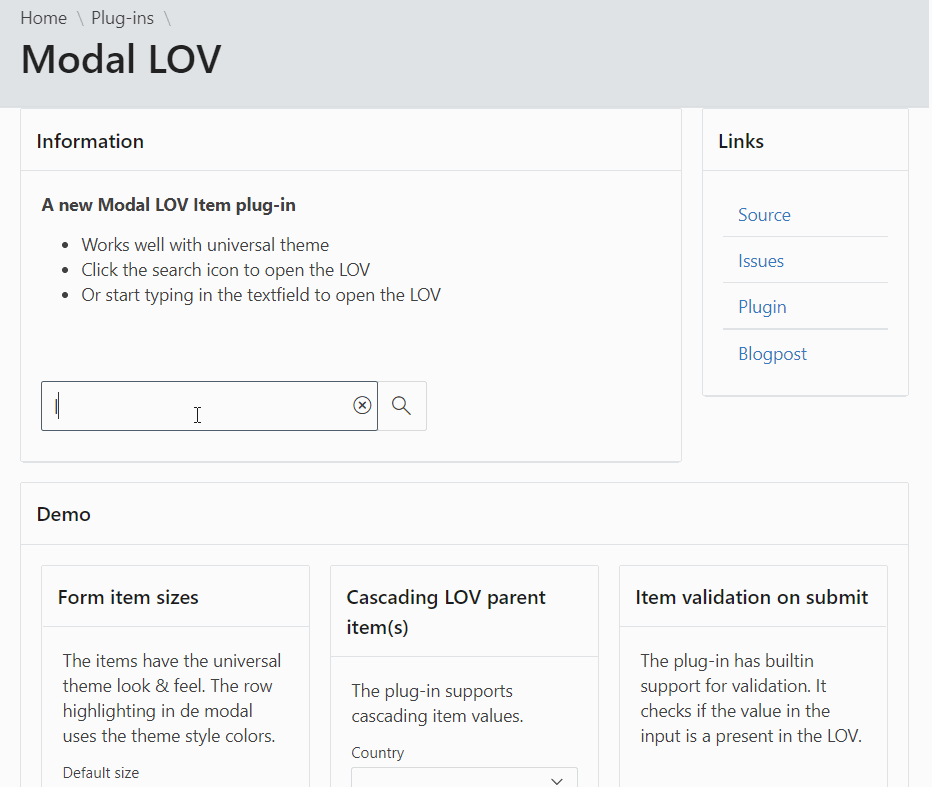Click the Country field label
This screenshot has height=787, width=932.
(x=378, y=753)
